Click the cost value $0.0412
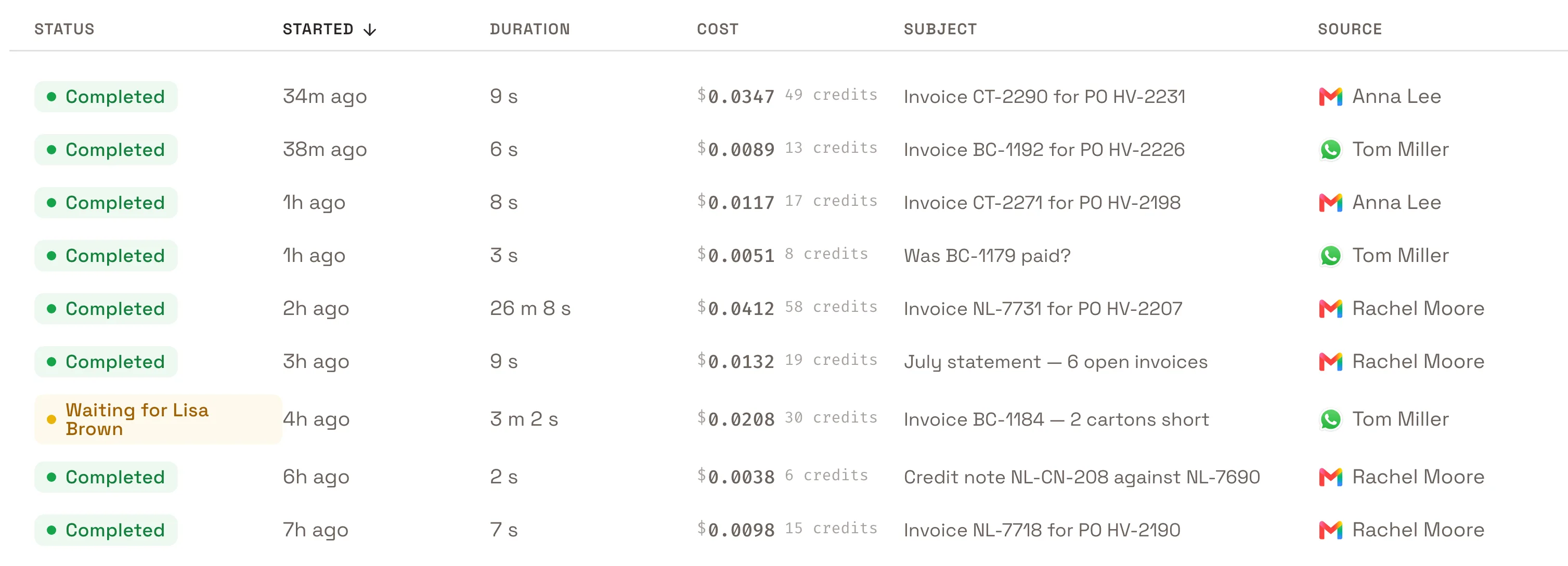 click(735, 308)
